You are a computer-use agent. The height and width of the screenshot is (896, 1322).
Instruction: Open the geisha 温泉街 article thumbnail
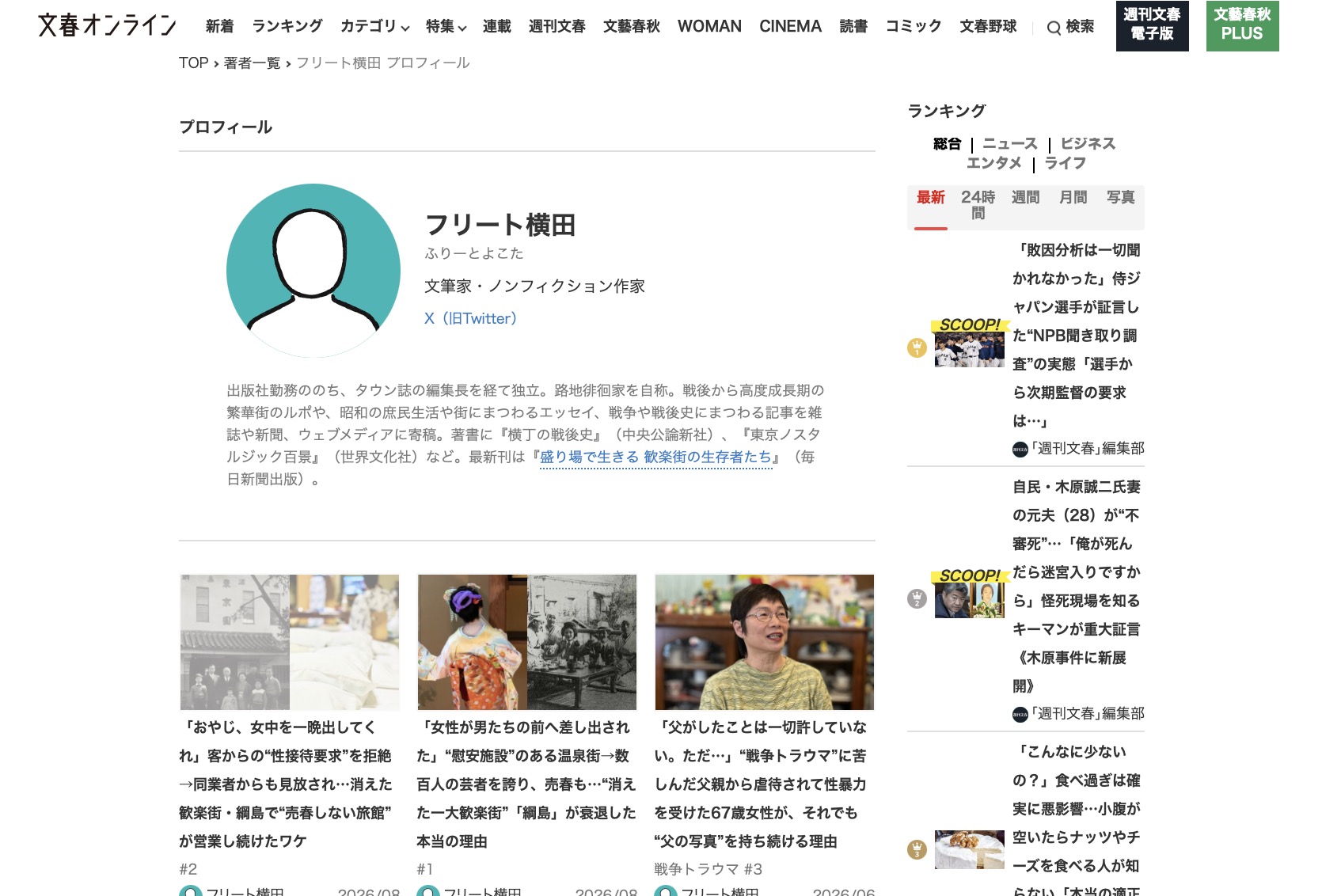click(x=527, y=642)
